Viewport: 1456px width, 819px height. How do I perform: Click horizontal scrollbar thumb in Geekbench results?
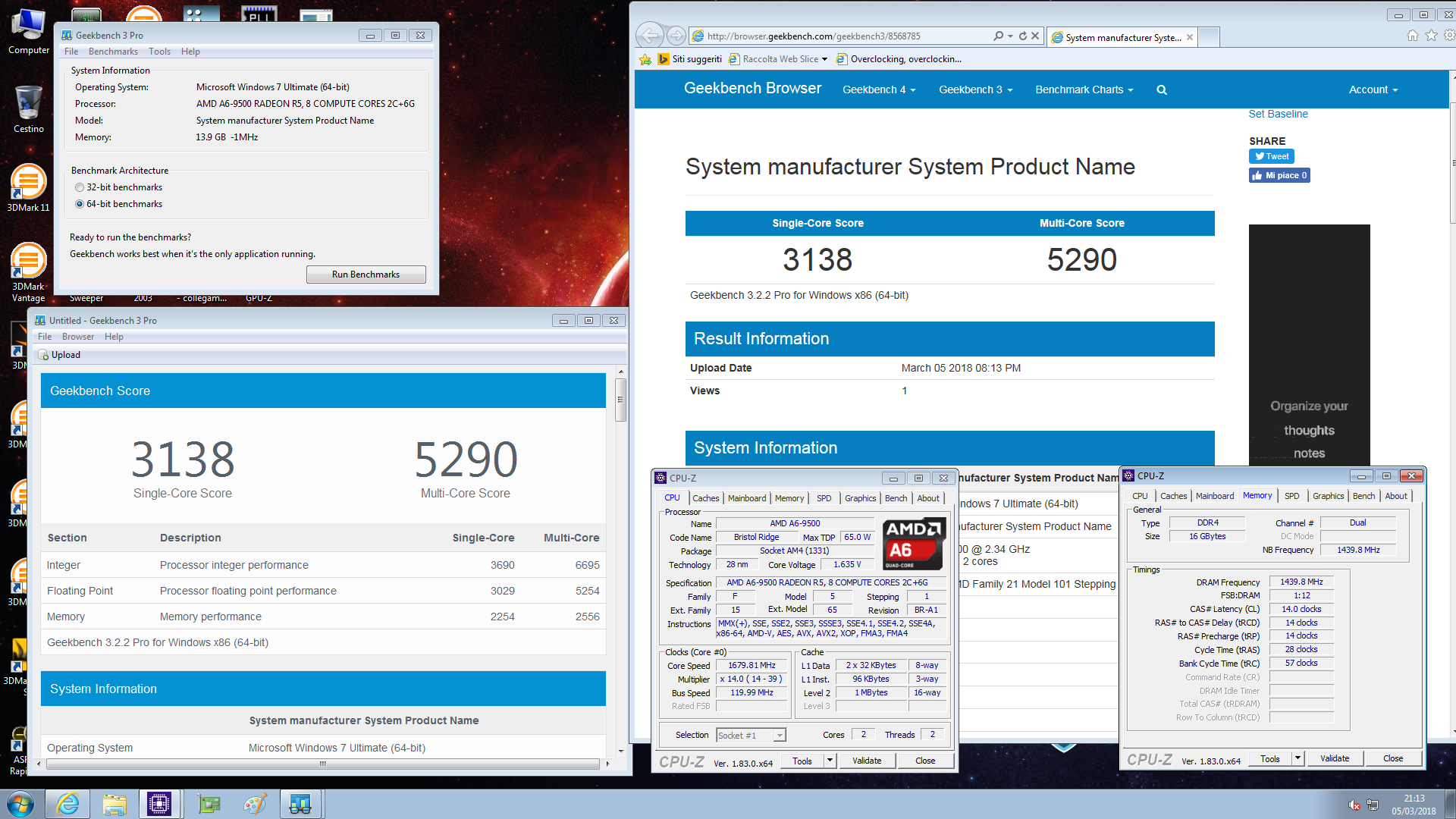point(322,763)
